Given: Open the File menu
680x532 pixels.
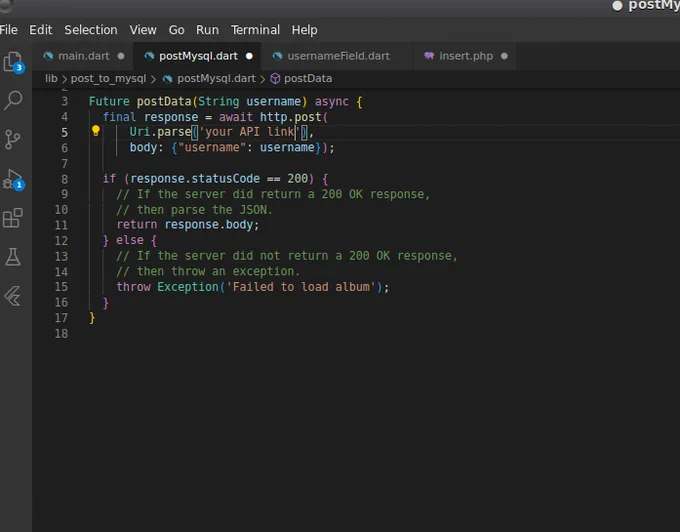Looking at the screenshot, I should click(x=9, y=30).
